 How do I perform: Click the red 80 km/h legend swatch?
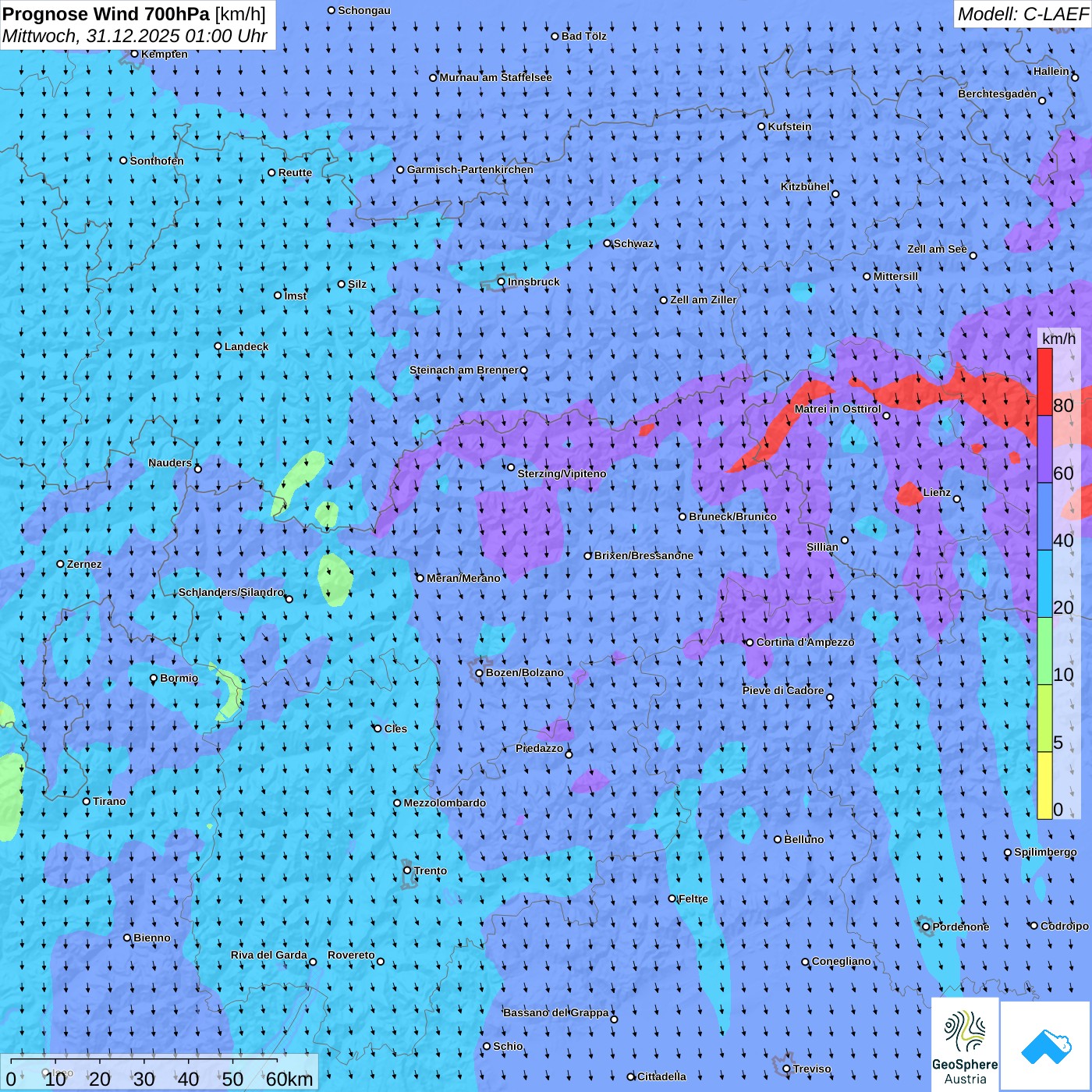click(1044, 382)
